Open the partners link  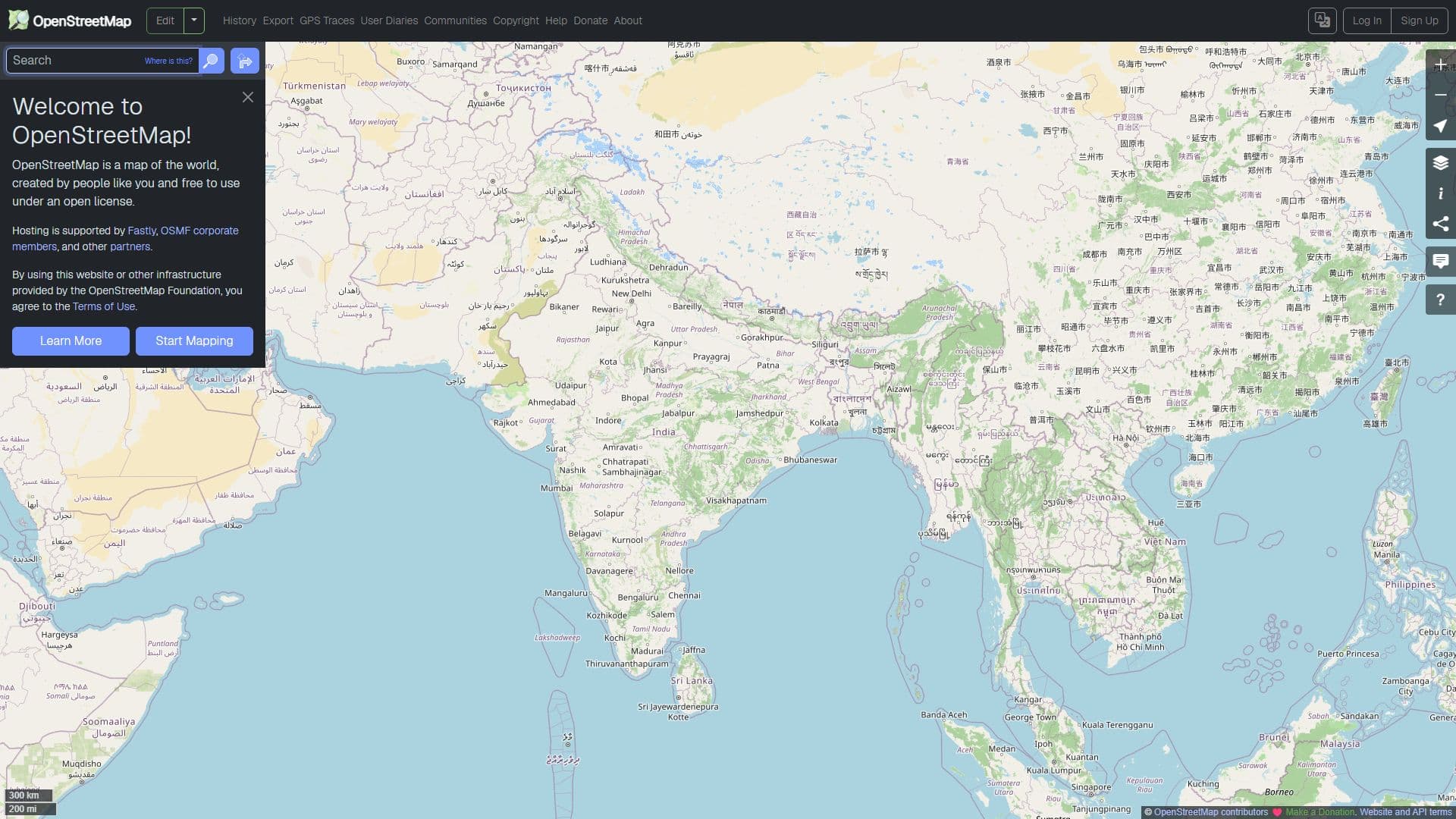coord(130,246)
